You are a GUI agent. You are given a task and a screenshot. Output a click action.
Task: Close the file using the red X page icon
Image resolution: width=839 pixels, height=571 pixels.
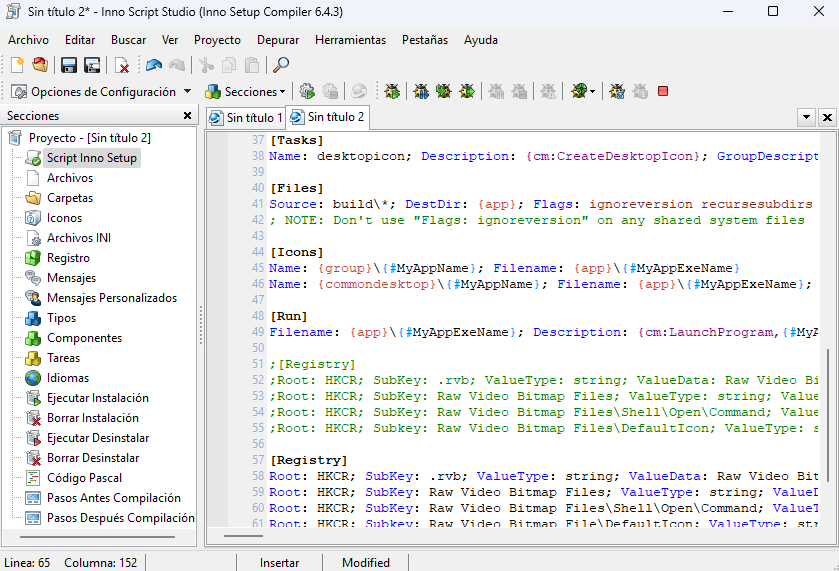coord(122,65)
